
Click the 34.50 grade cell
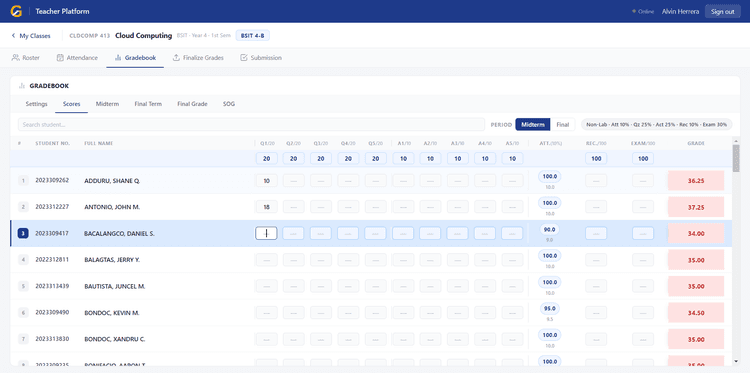696,313
